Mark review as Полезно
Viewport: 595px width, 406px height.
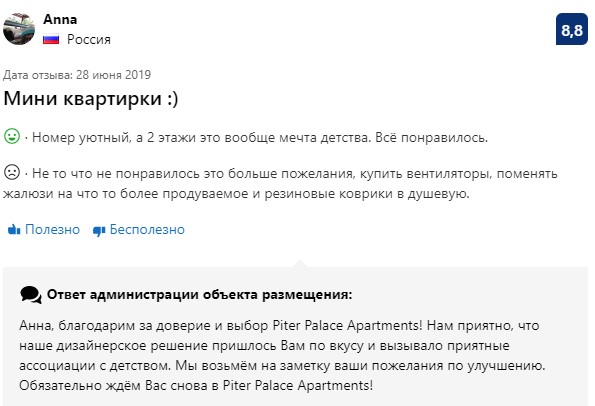click(x=52, y=230)
